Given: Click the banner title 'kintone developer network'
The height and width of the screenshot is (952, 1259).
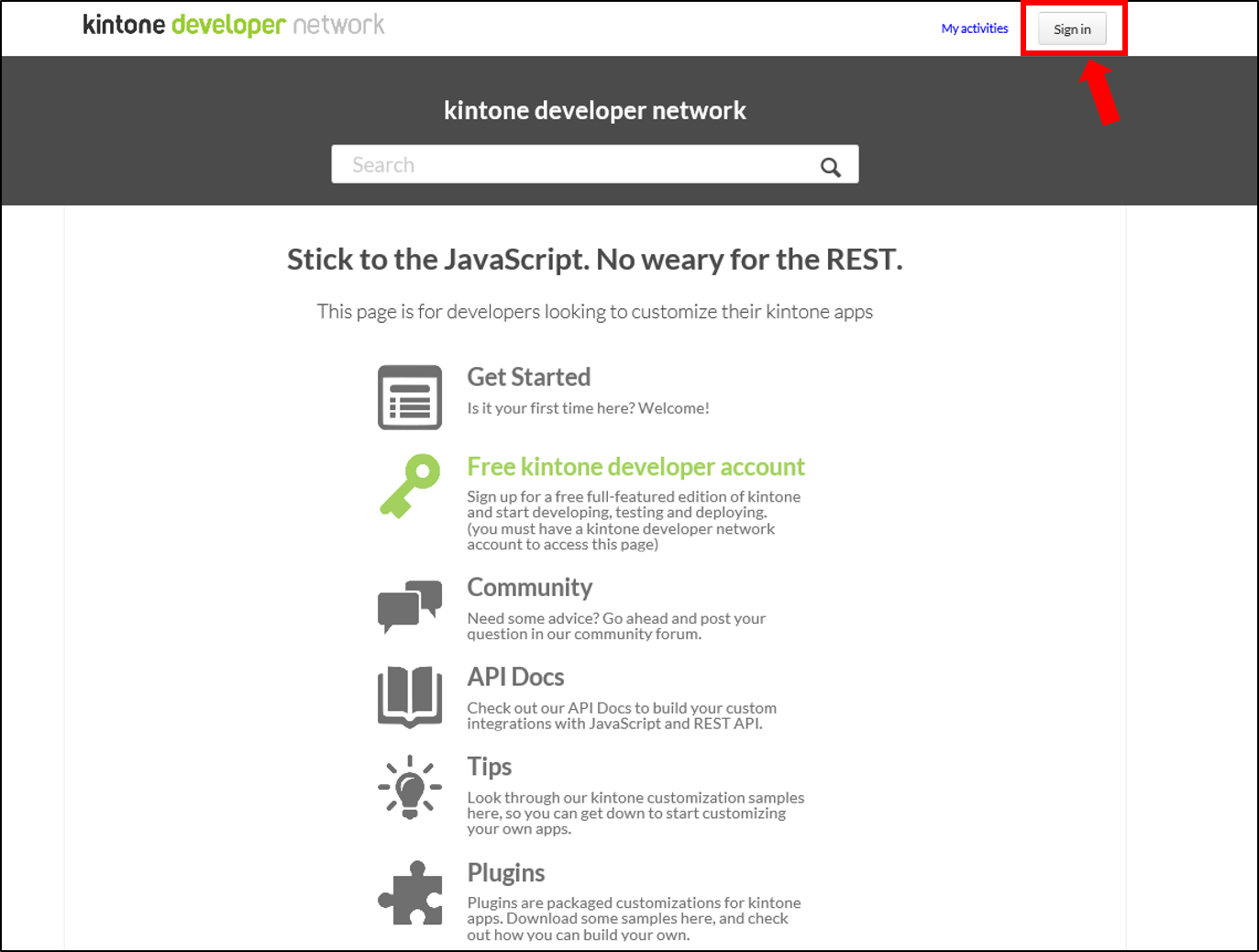Looking at the screenshot, I should (x=595, y=111).
